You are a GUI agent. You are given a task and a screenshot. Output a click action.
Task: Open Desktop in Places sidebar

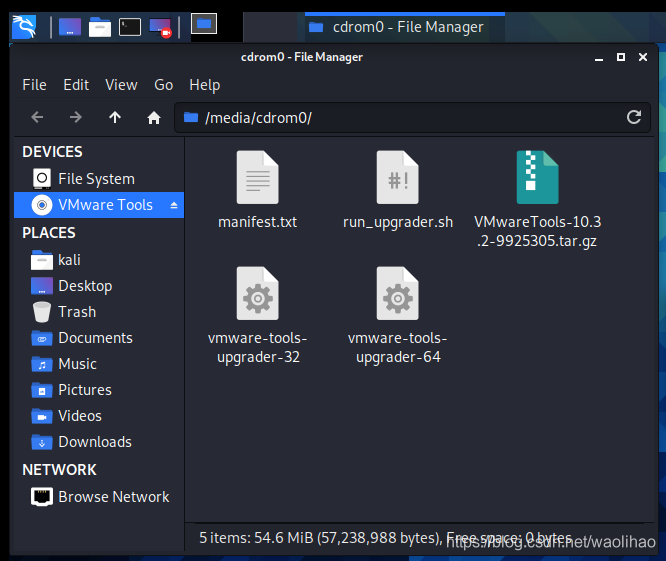point(99,286)
